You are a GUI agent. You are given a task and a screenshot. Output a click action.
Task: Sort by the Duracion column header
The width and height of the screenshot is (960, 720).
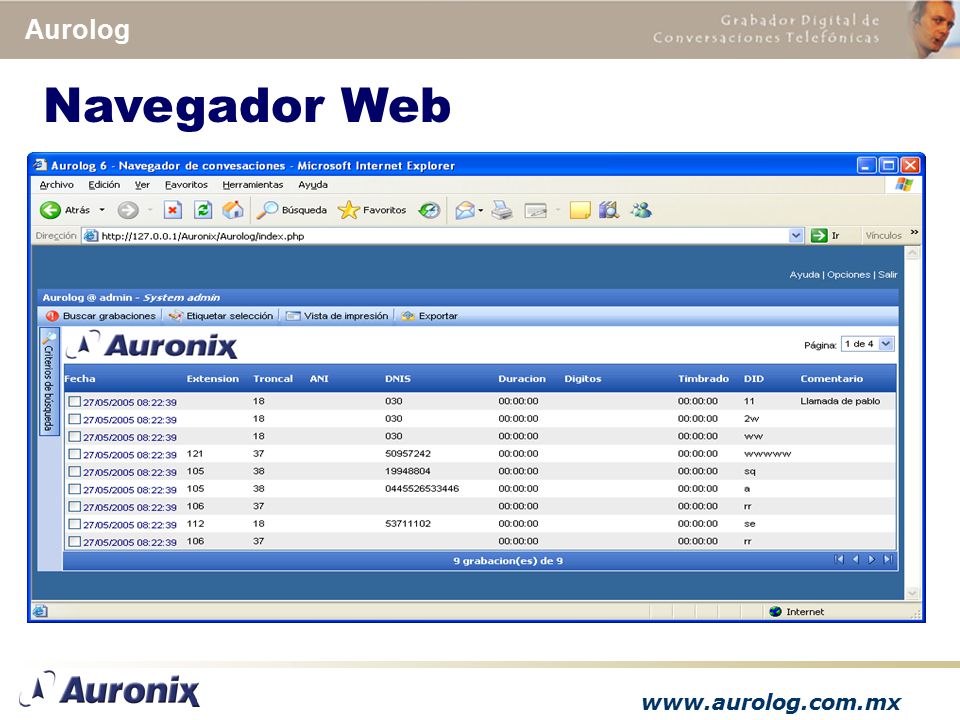click(522, 379)
